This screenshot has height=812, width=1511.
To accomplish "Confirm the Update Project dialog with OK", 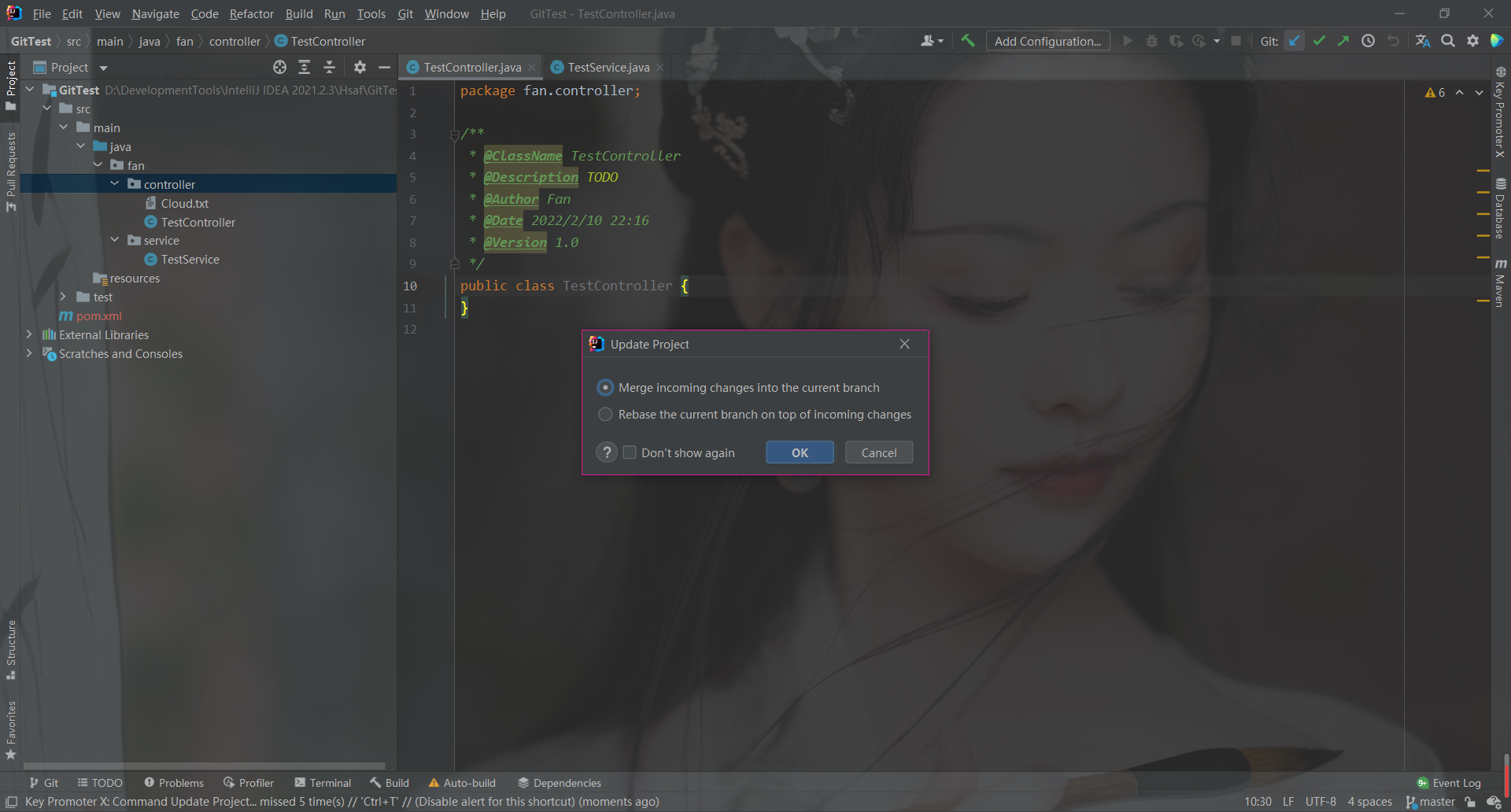I will tap(799, 452).
